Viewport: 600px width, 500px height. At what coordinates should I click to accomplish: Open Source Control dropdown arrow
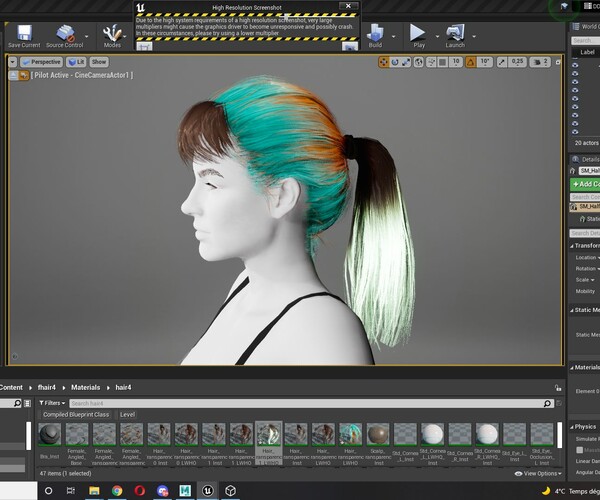click(87, 36)
